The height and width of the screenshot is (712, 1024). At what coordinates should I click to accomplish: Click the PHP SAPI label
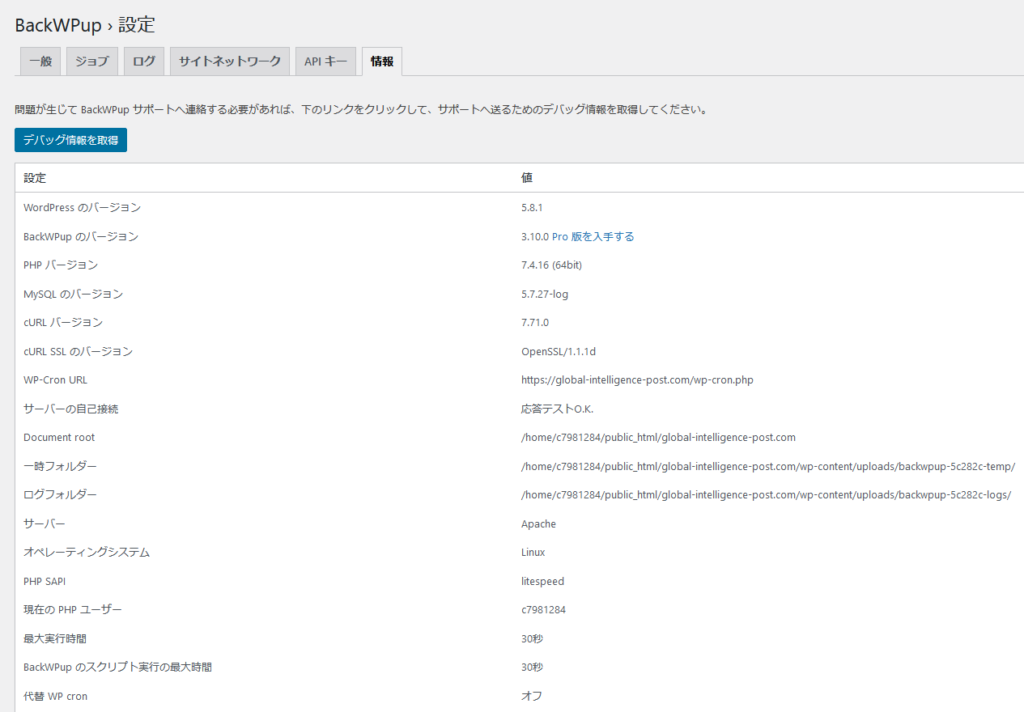coord(44,581)
